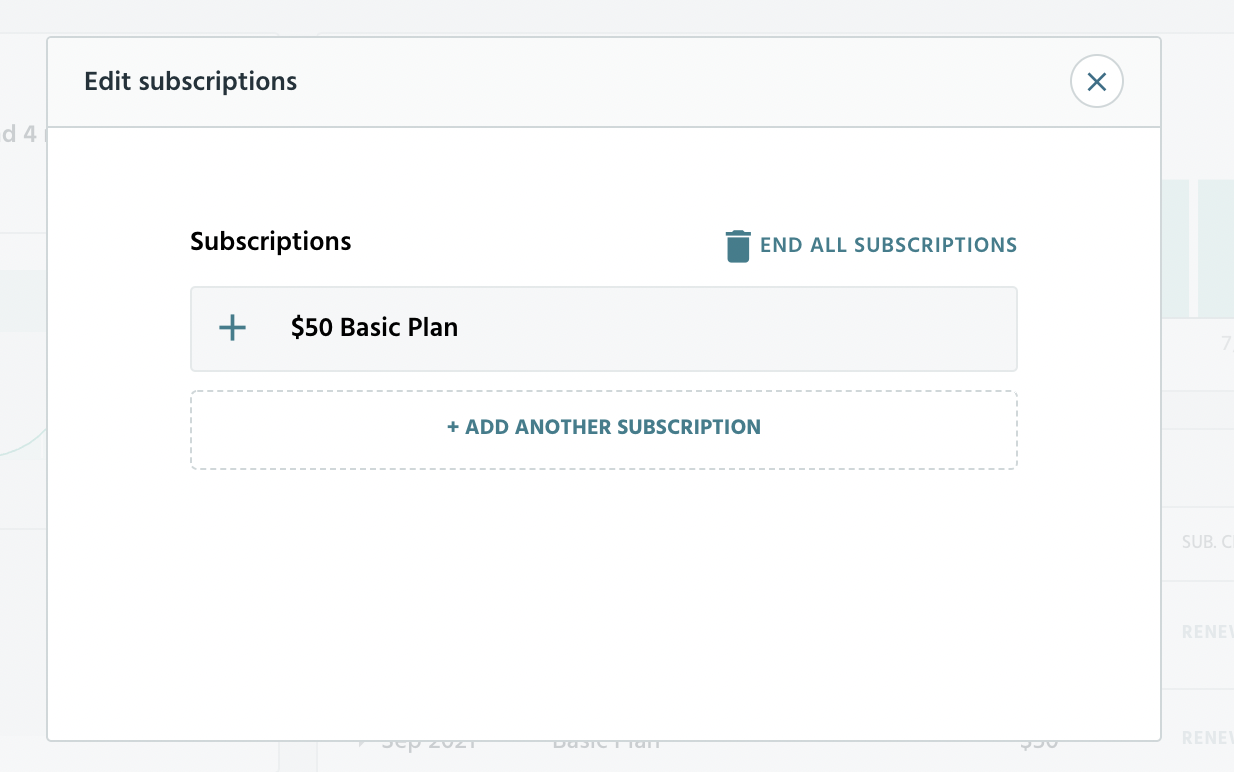Click the Subscriptions section heading
1234x772 pixels.
[x=271, y=241]
